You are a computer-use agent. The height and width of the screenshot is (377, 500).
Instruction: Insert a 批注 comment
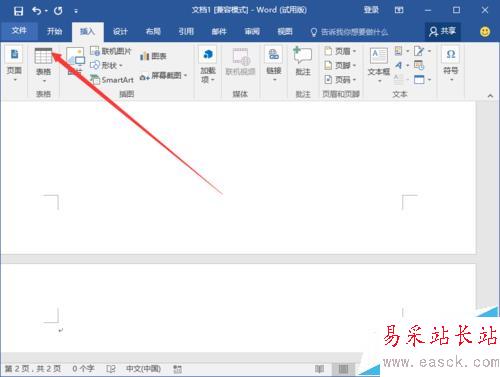click(303, 62)
